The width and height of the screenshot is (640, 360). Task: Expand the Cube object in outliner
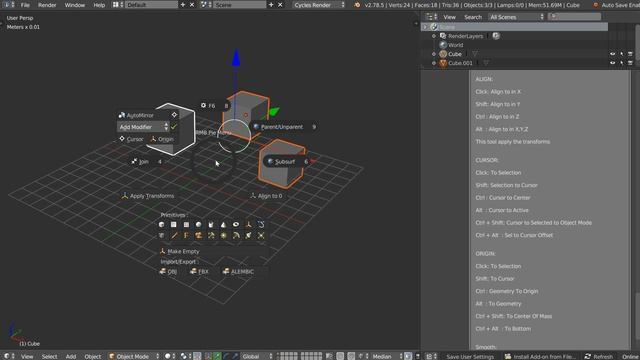pos(434,54)
